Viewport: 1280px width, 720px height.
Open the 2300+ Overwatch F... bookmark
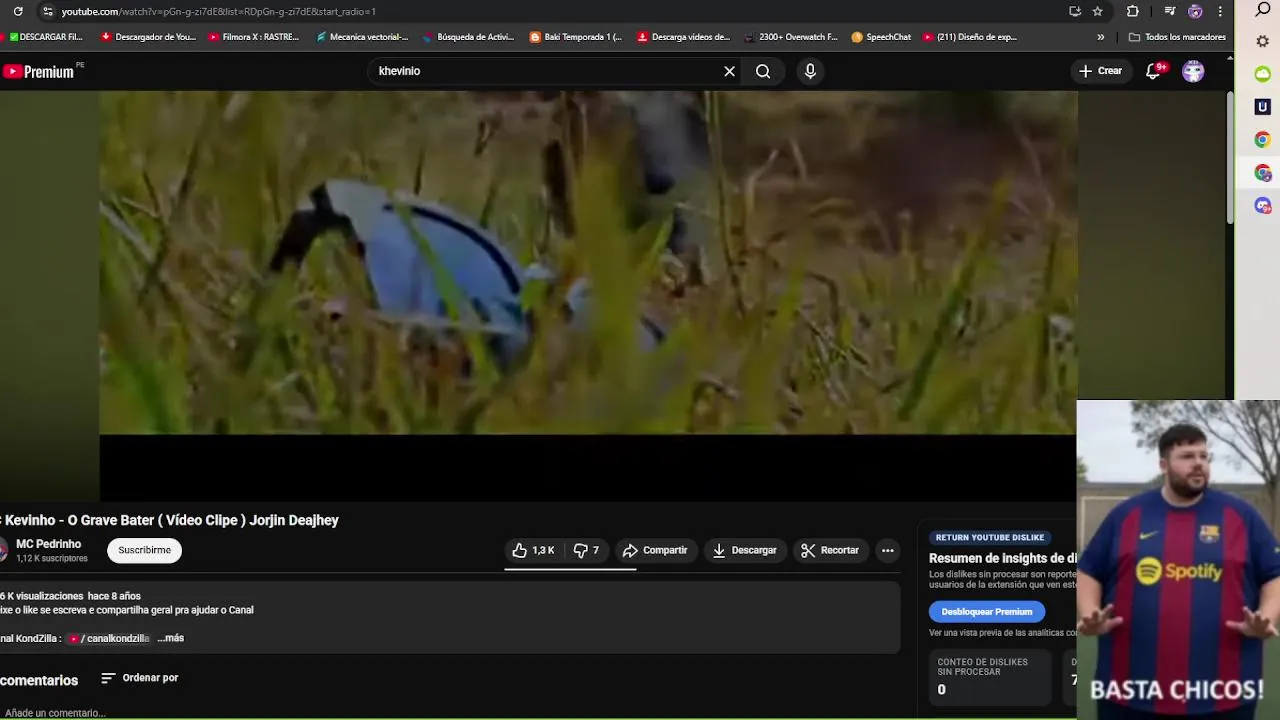pos(791,37)
